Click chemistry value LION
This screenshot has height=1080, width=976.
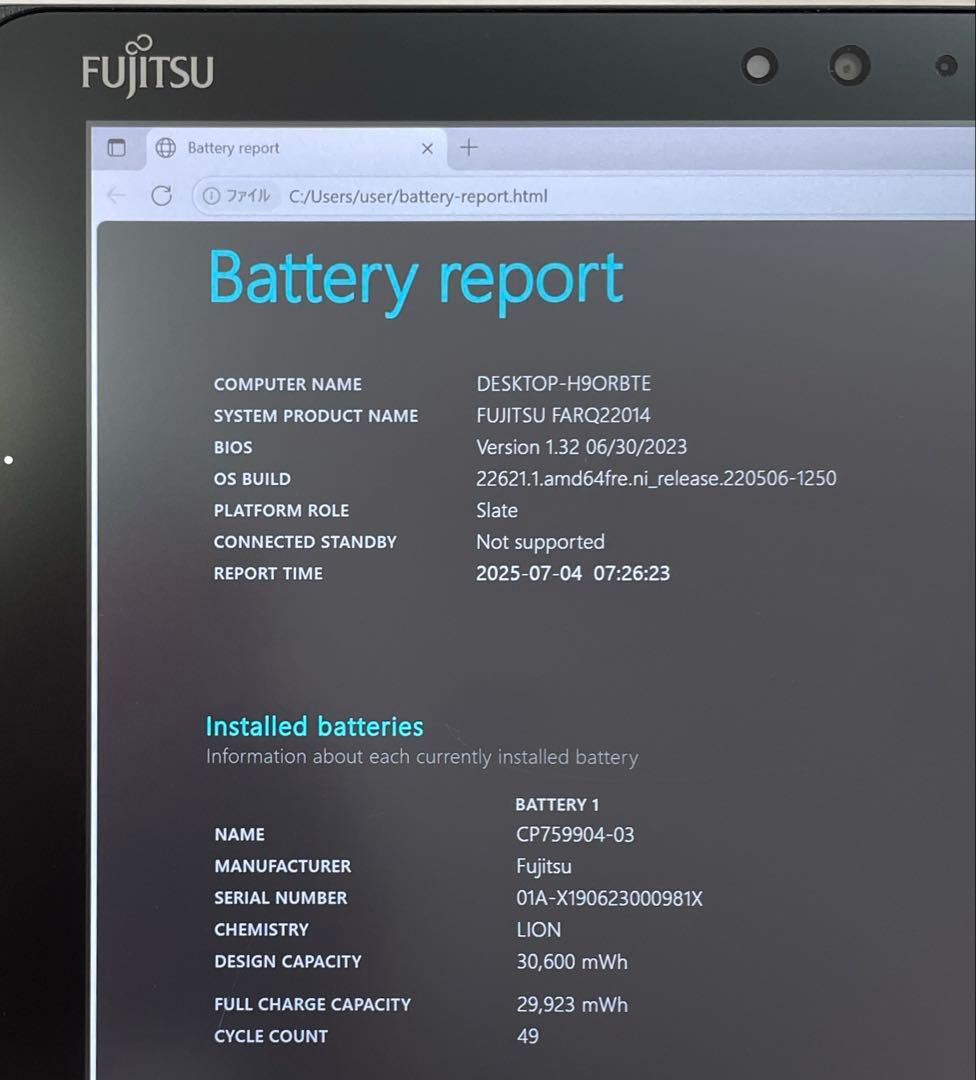tap(539, 930)
